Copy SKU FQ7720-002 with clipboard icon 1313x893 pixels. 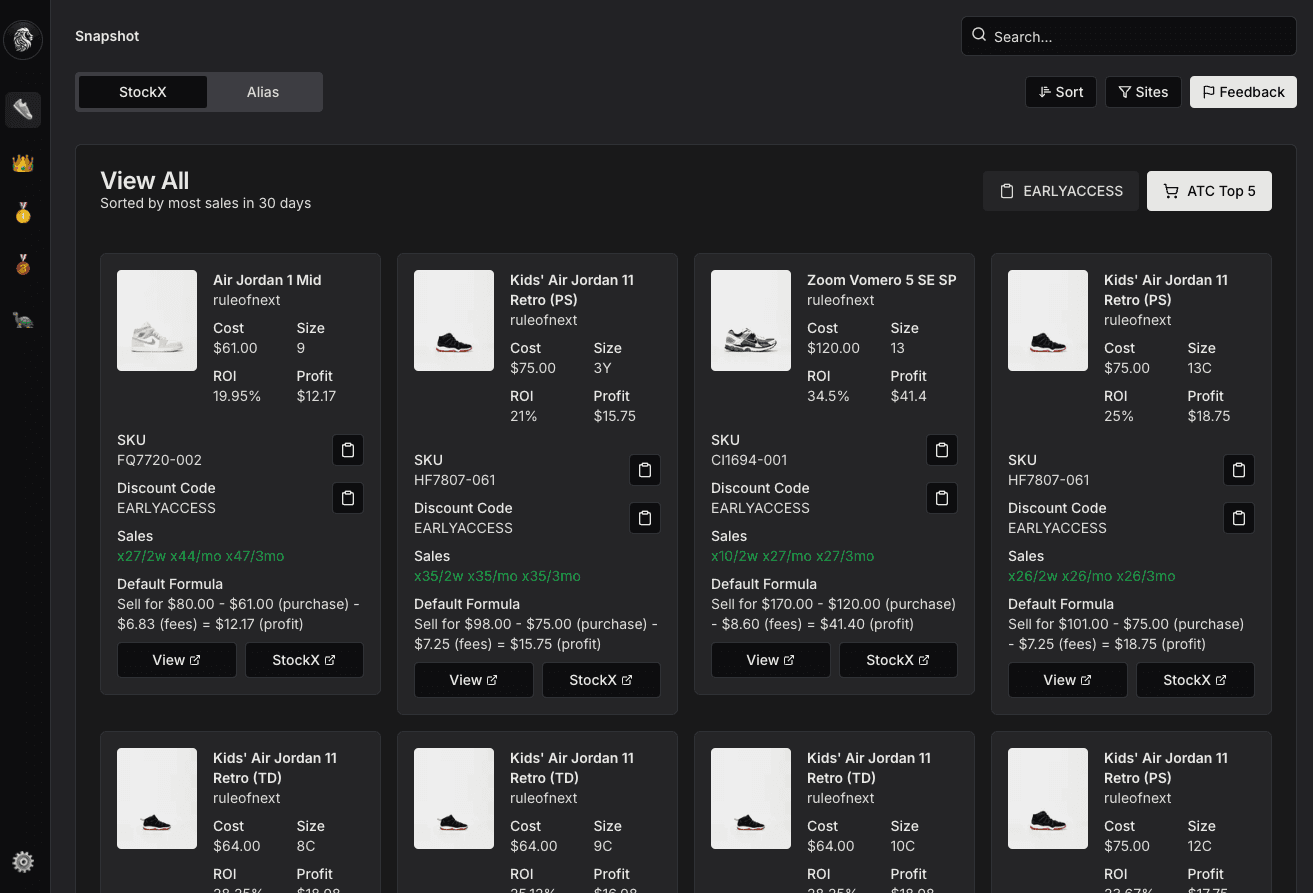click(x=348, y=450)
